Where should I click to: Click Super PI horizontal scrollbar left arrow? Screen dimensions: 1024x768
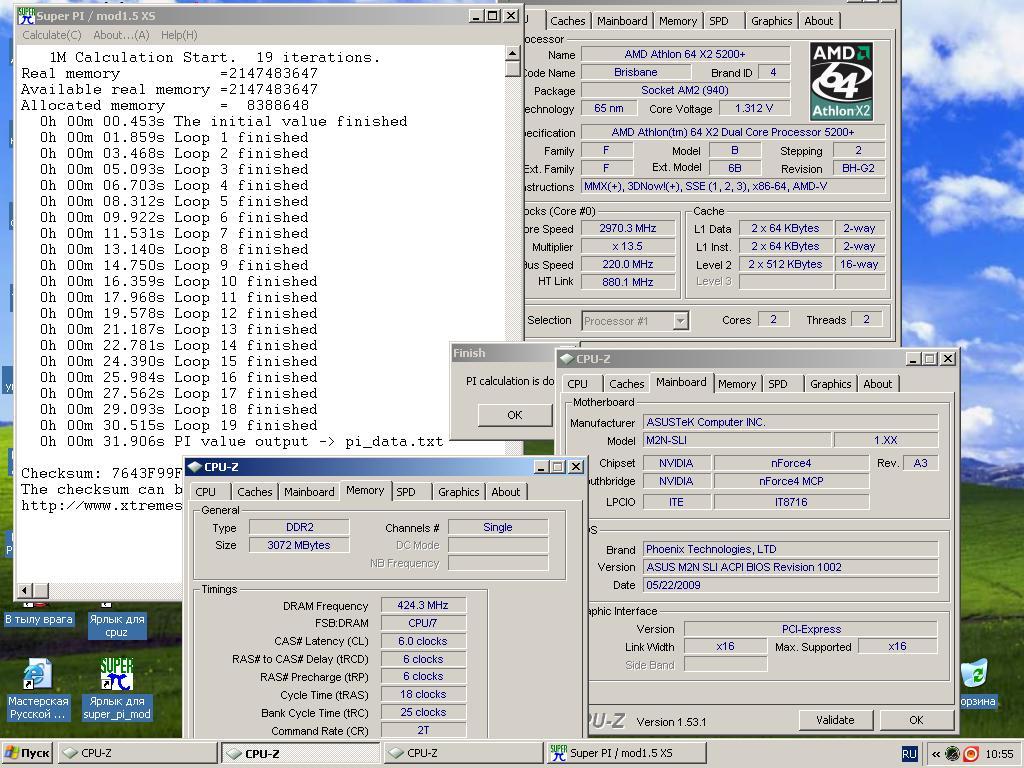click(25, 591)
